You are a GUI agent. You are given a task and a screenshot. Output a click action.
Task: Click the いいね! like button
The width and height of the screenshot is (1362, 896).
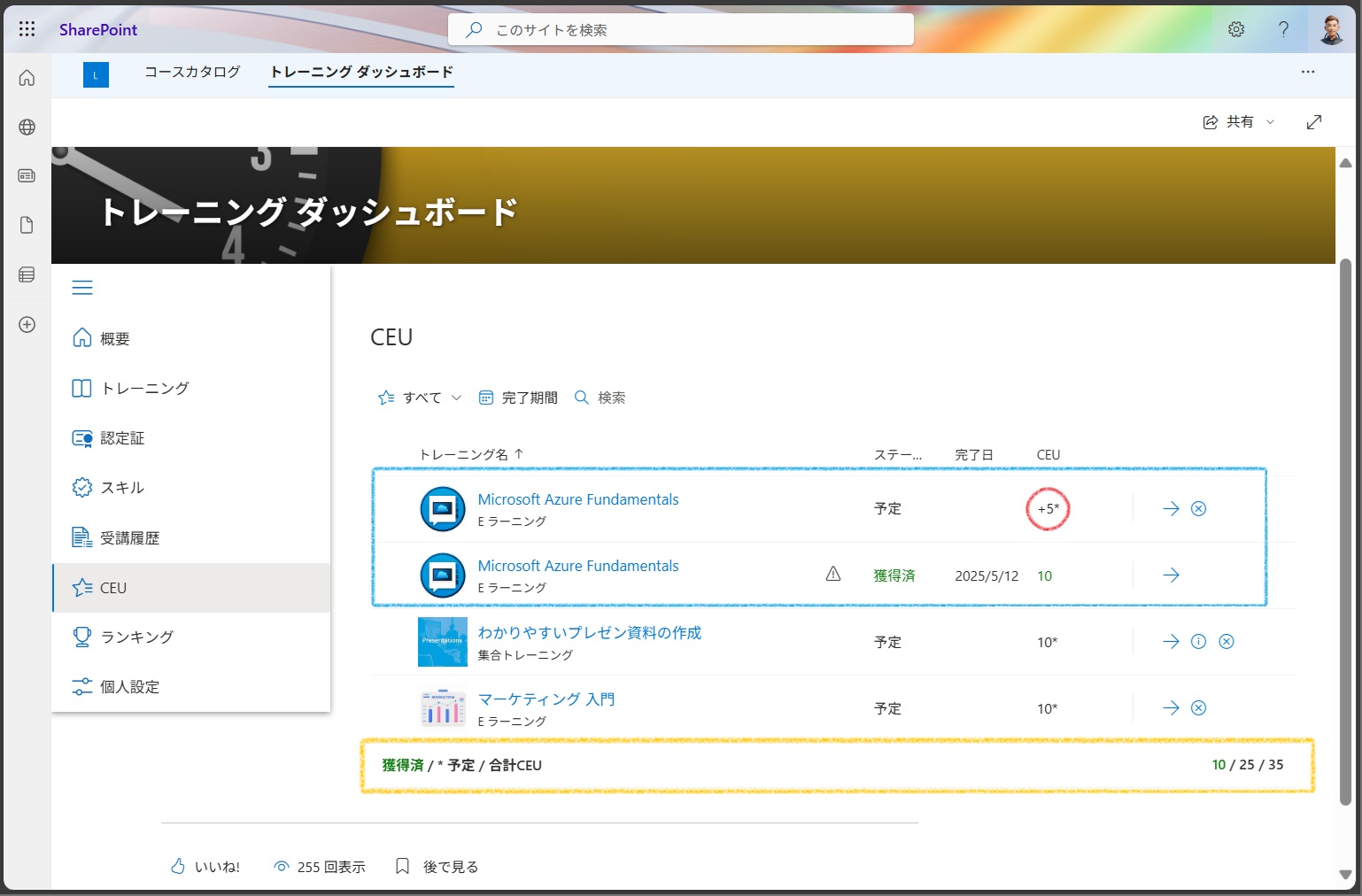205,867
